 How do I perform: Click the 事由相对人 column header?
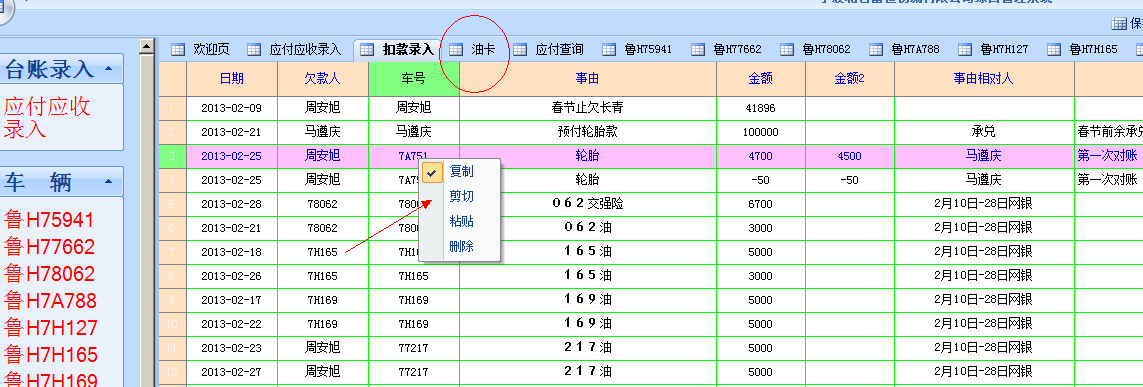click(x=984, y=79)
